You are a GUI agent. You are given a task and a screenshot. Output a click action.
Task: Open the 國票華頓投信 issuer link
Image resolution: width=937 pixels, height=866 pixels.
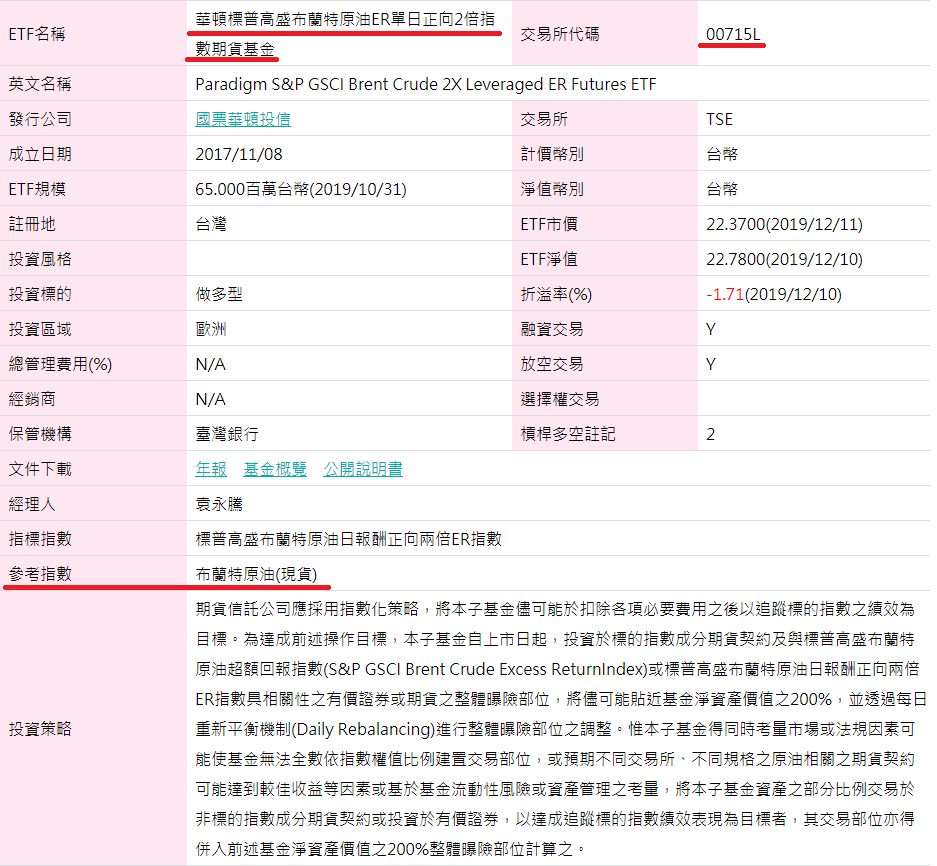pos(243,119)
